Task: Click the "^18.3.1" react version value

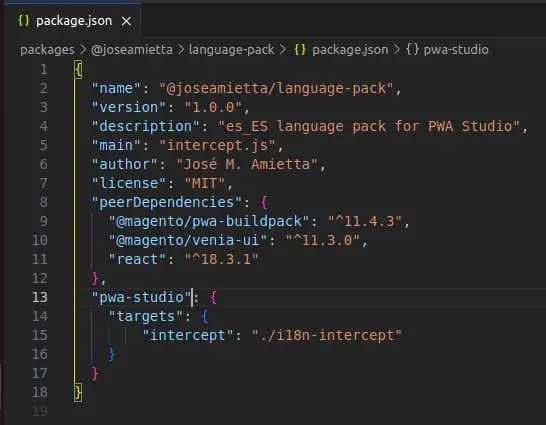Action: tap(221, 259)
